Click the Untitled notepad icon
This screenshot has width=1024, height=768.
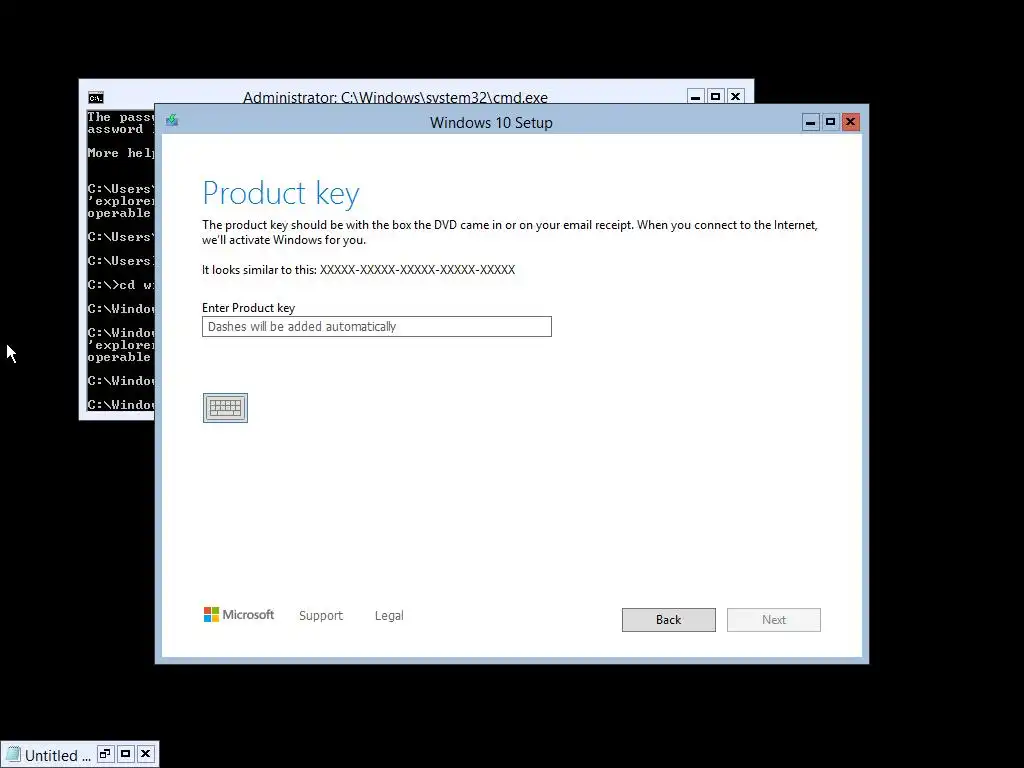coord(14,754)
